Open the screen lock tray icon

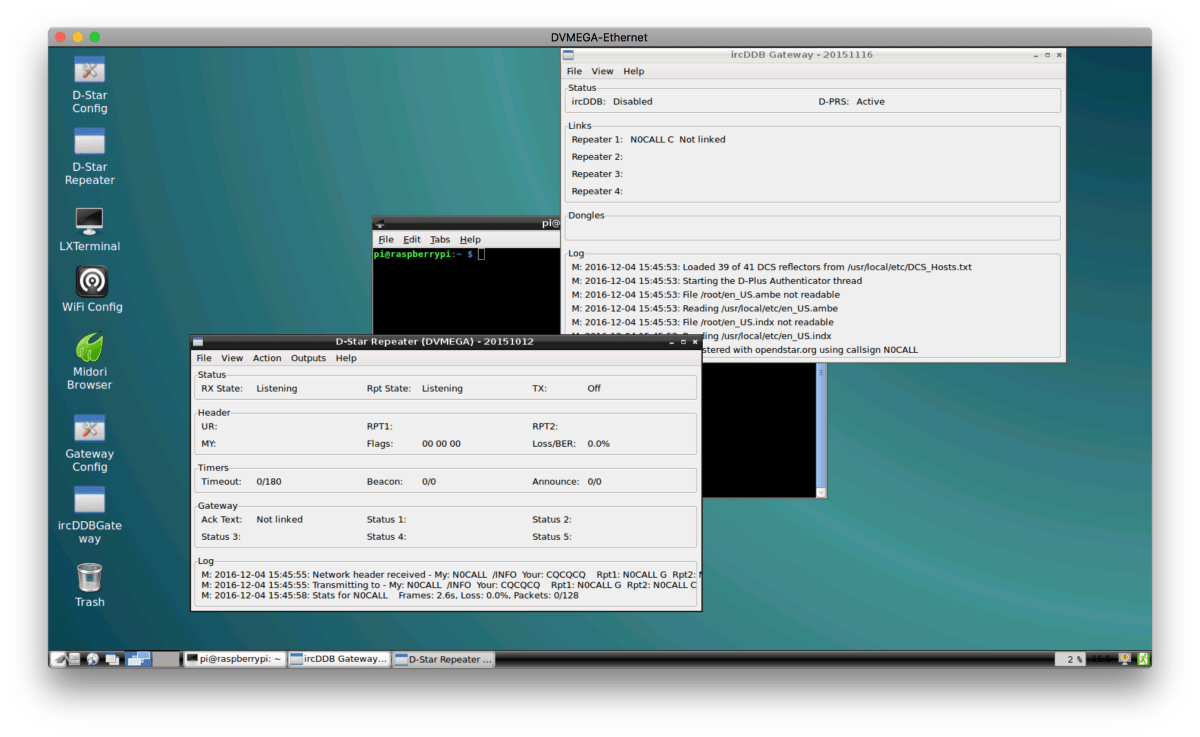1125,658
